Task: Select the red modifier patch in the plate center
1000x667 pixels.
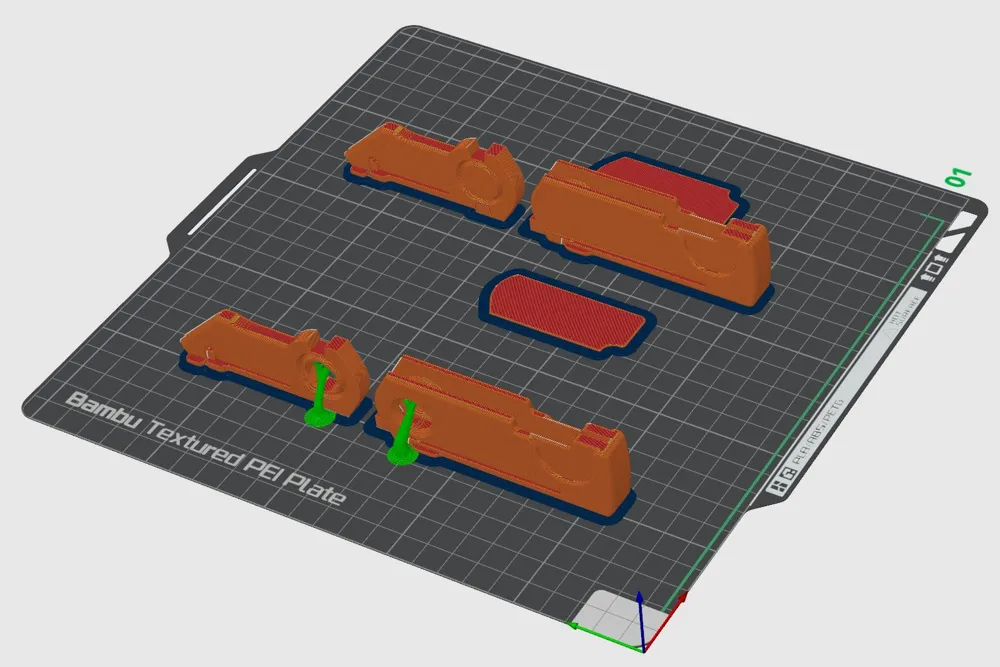Action: 565,310
